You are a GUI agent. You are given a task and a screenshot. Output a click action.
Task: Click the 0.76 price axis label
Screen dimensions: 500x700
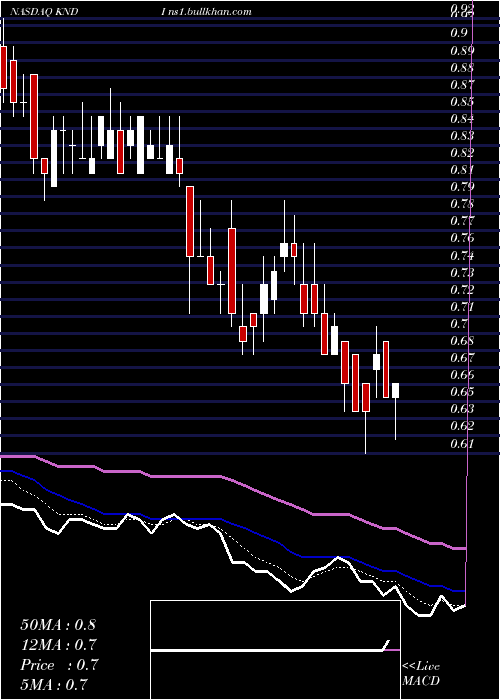pos(462,238)
